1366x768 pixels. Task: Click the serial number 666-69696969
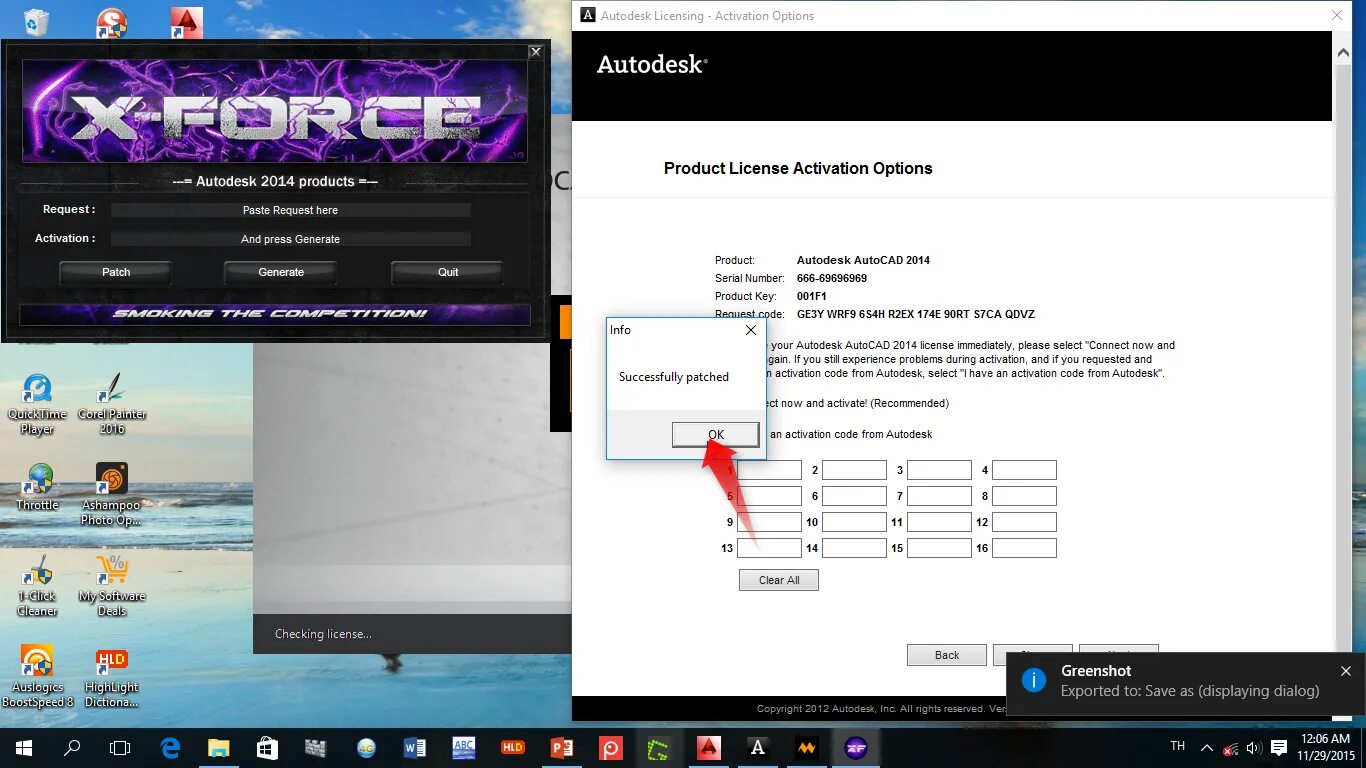coord(832,278)
